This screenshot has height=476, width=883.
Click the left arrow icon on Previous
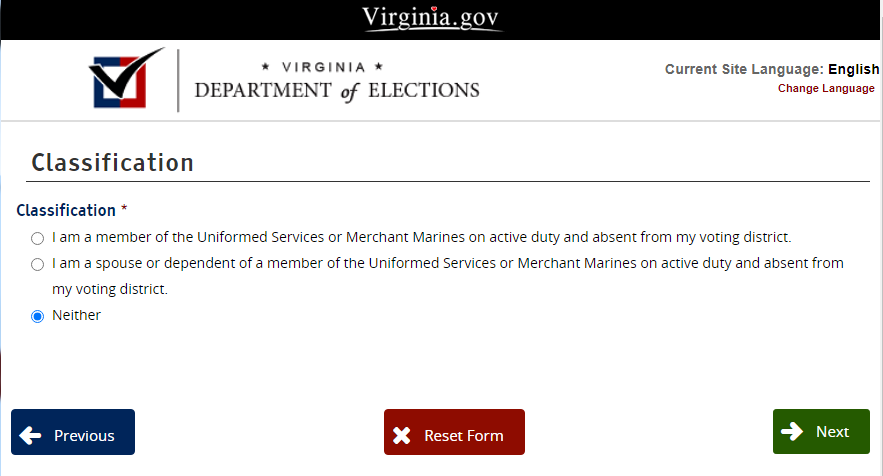point(31,435)
